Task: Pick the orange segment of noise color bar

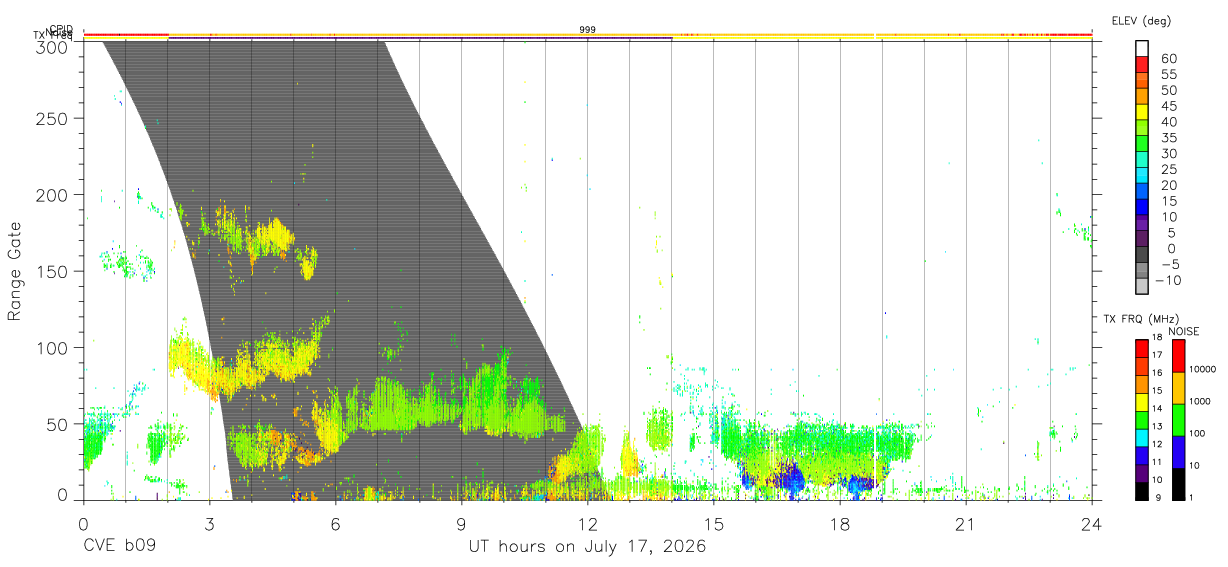Action: [1178, 388]
